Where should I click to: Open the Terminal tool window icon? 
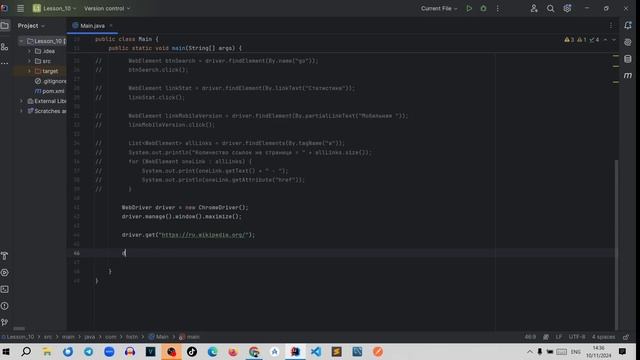[4, 289]
